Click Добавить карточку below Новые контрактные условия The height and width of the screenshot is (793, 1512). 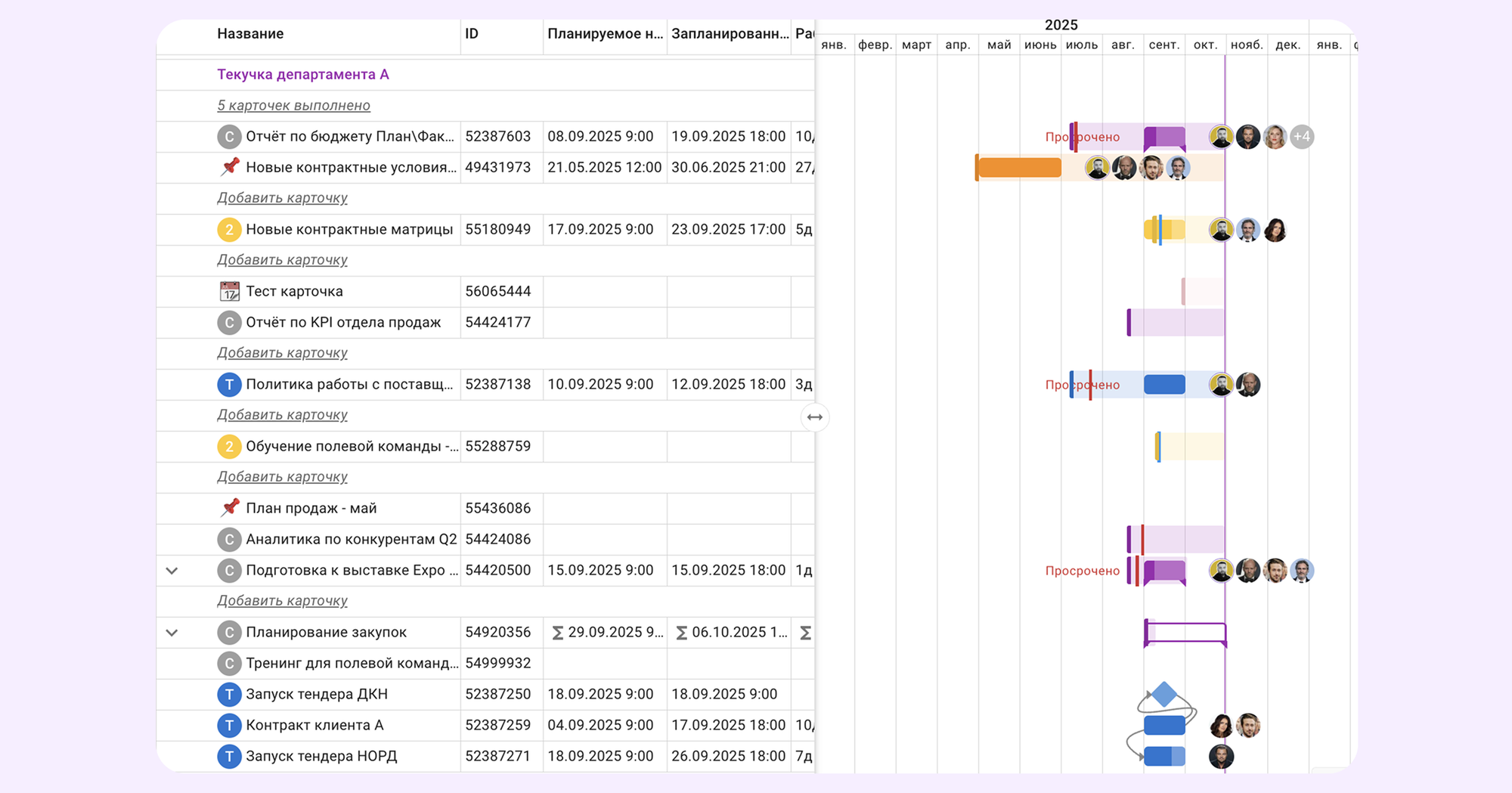[282, 198]
